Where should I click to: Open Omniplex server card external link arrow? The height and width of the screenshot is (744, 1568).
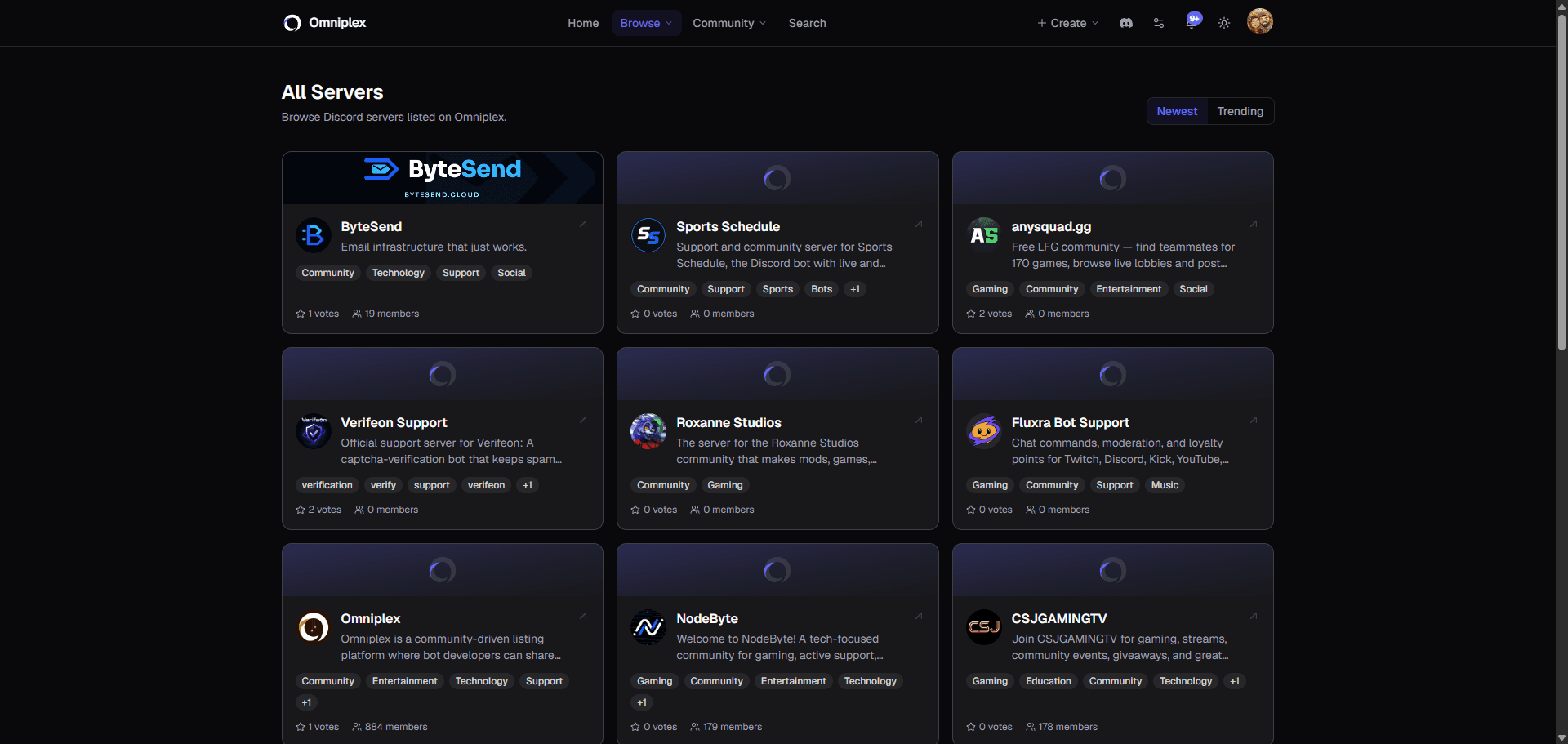point(583,616)
